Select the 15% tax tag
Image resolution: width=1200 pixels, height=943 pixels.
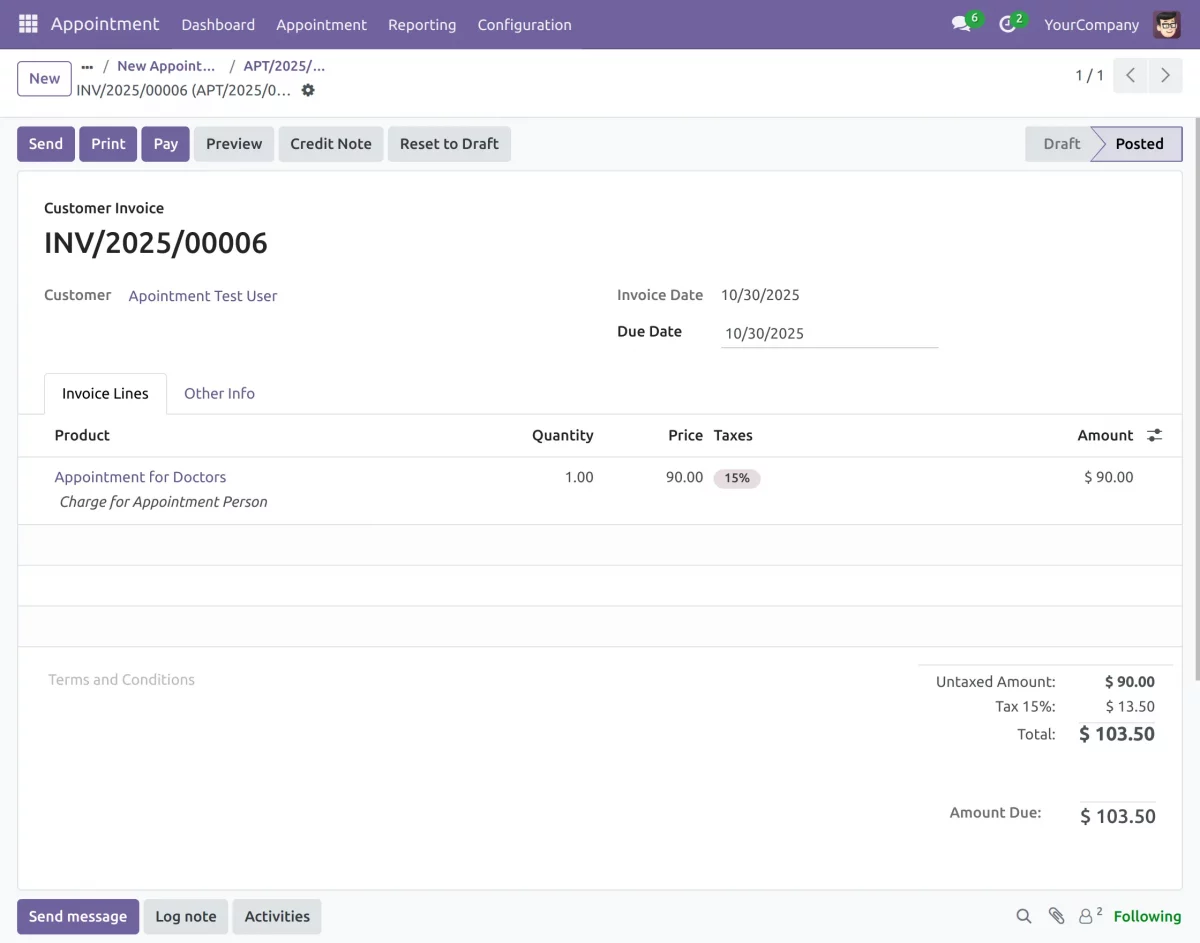point(737,478)
